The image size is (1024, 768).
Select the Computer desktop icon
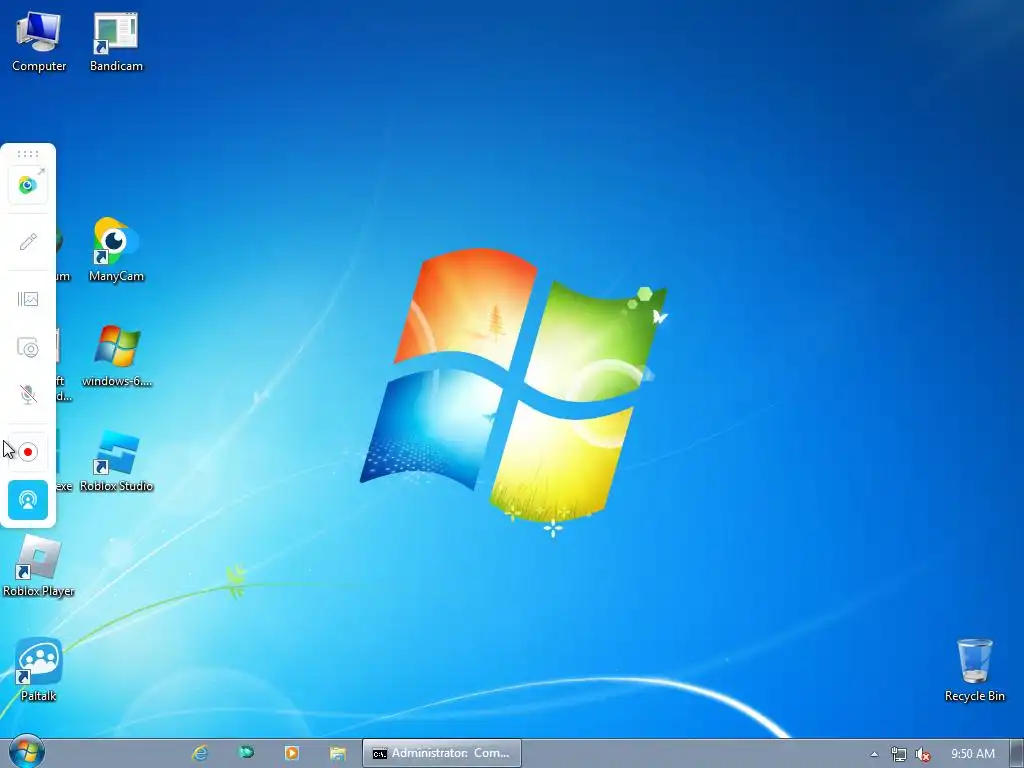[39, 42]
